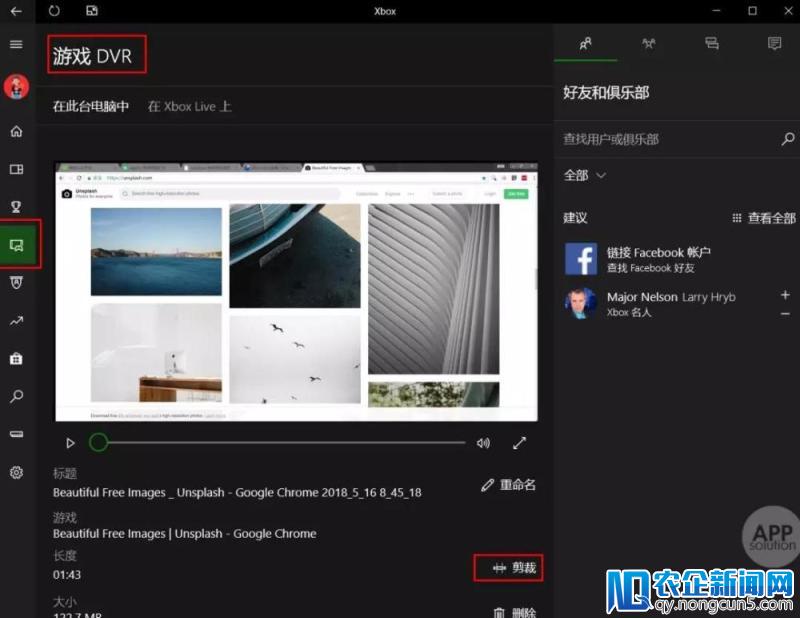This screenshot has height=618, width=800.
Task: Open Search magnifier in the sidebar
Action: 16,397
